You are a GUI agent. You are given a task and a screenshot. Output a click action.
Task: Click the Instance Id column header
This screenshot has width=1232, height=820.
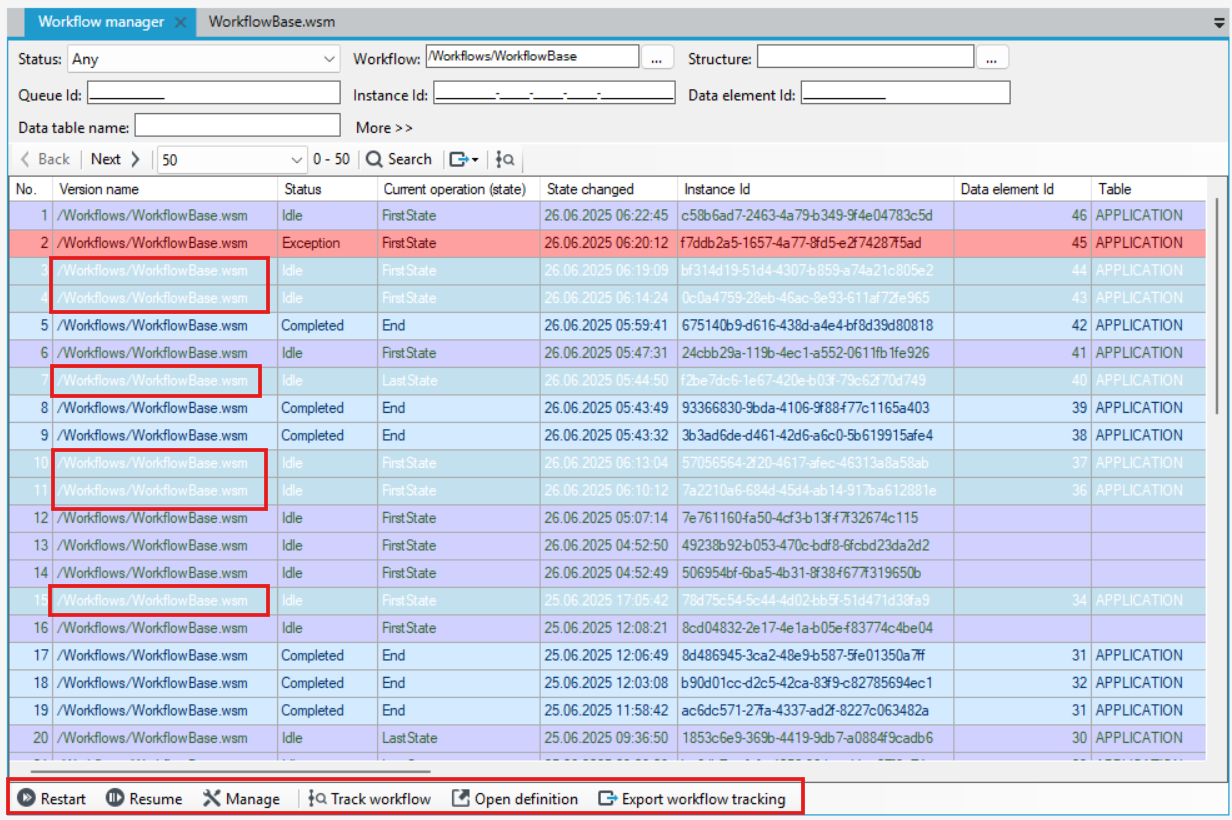(816, 189)
